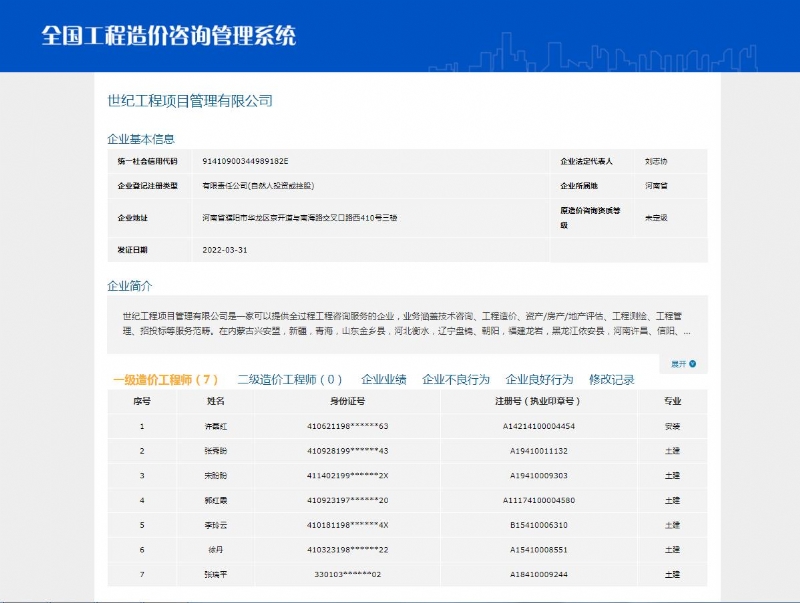This screenshot has width=800, height=603.
Task: Click the company intro paragraph text
Action: [407, 323]
